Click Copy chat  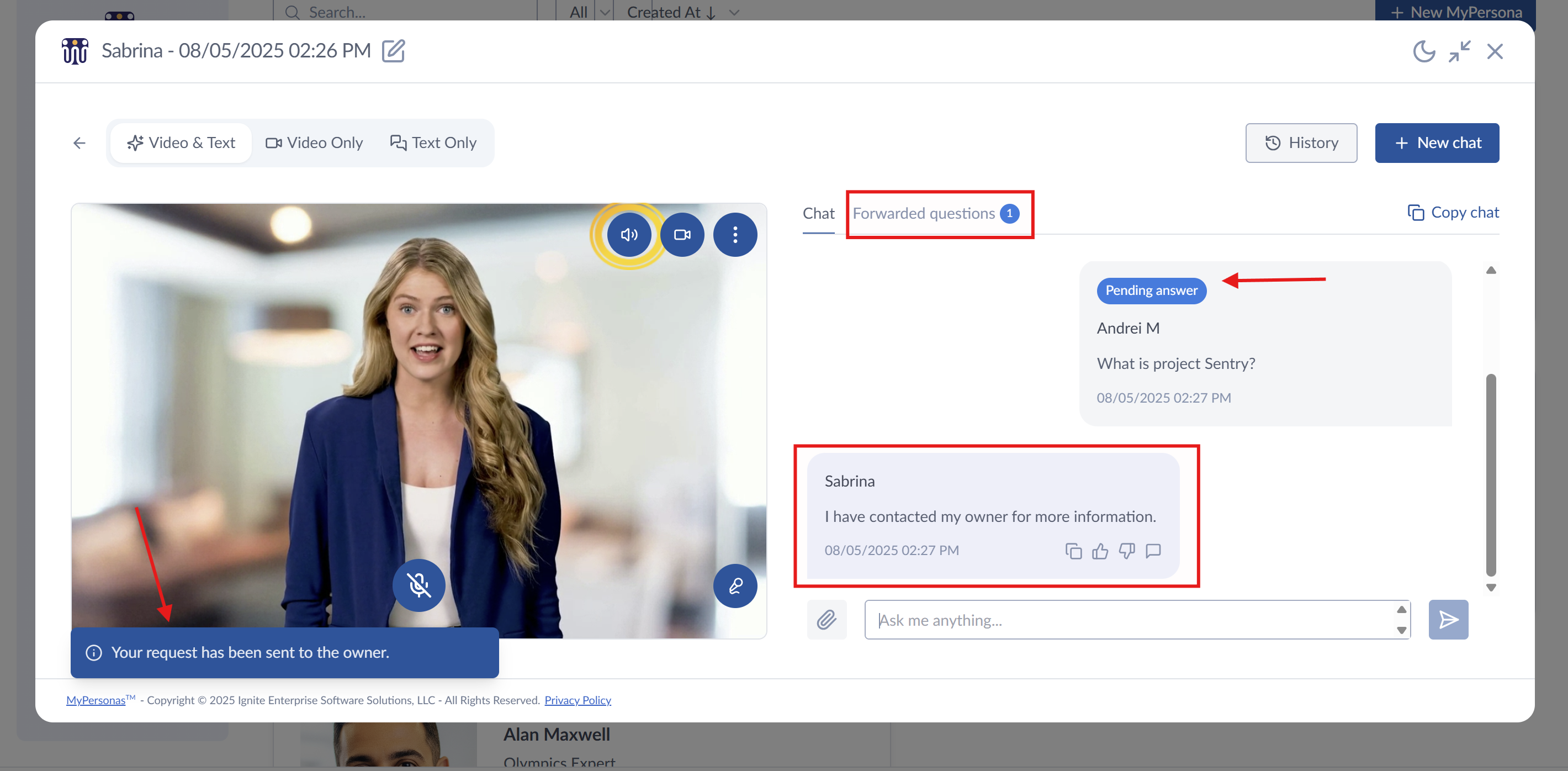1453,213
